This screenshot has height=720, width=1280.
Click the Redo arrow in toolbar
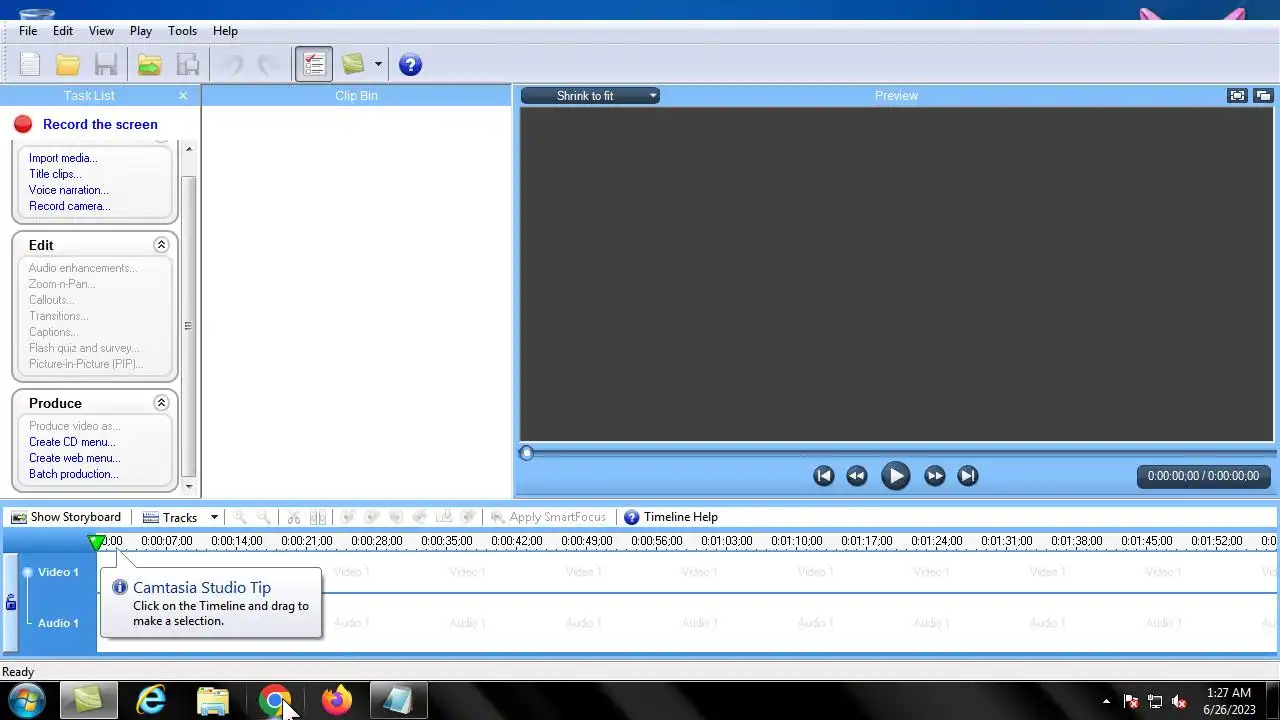point(268,65)
